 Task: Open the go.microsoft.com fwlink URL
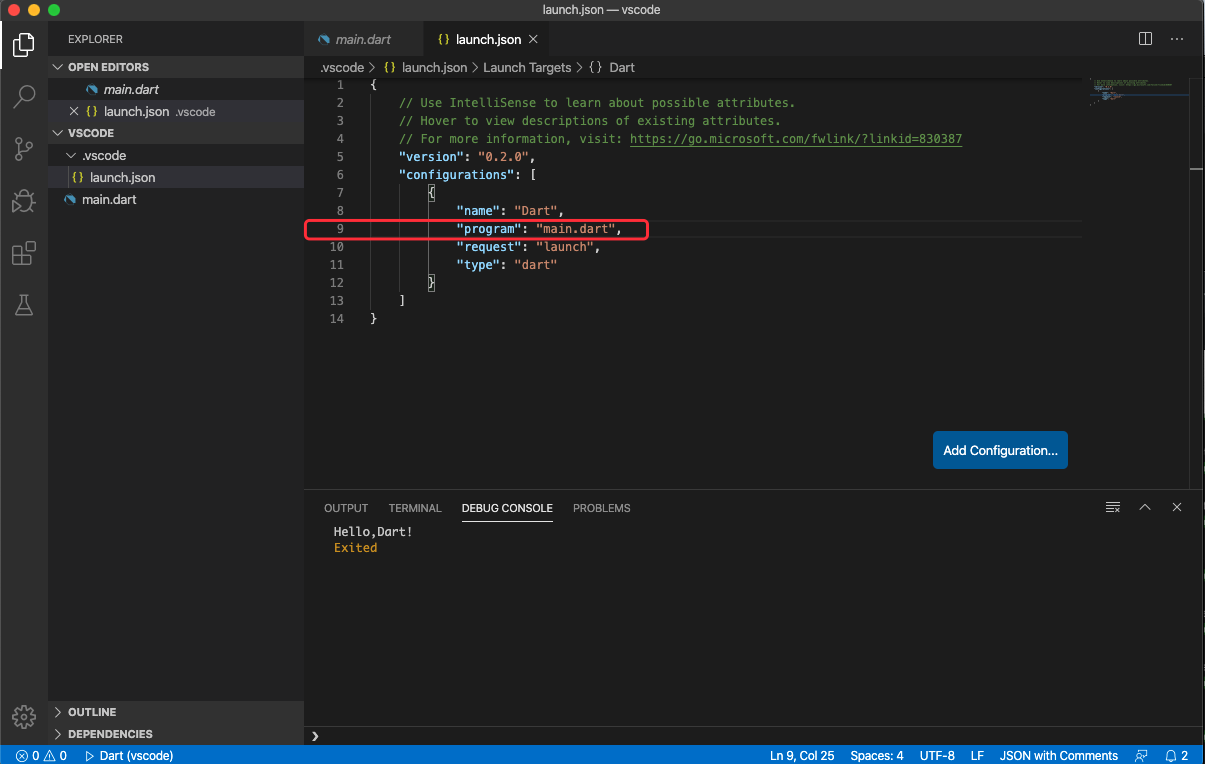pos(796,139)
